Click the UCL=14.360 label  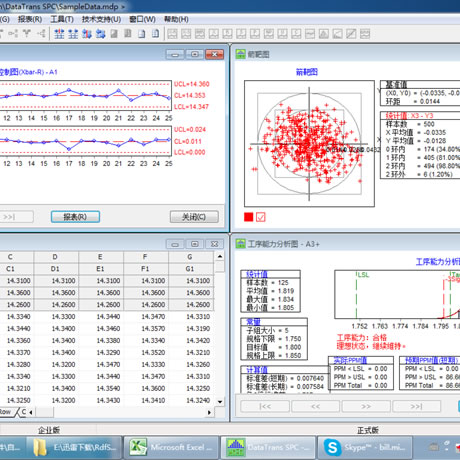point(192,84)
